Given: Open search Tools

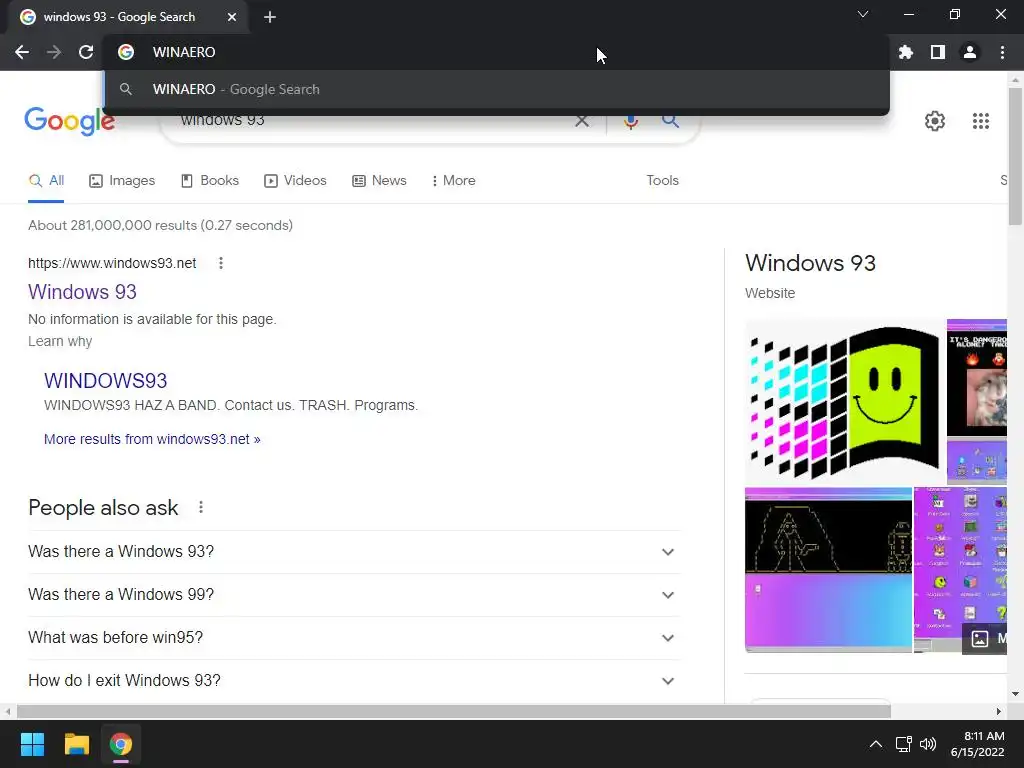Looking at the screenshot, I should 662,181.
